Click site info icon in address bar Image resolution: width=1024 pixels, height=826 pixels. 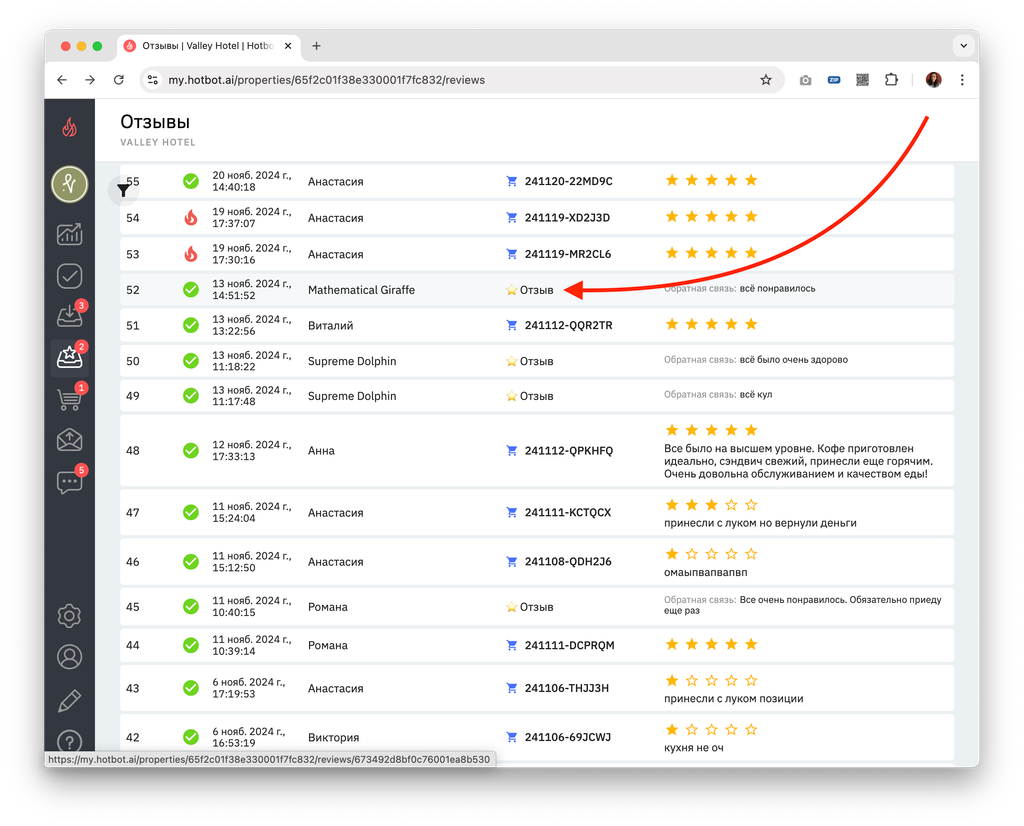click(x=153, y=80)
